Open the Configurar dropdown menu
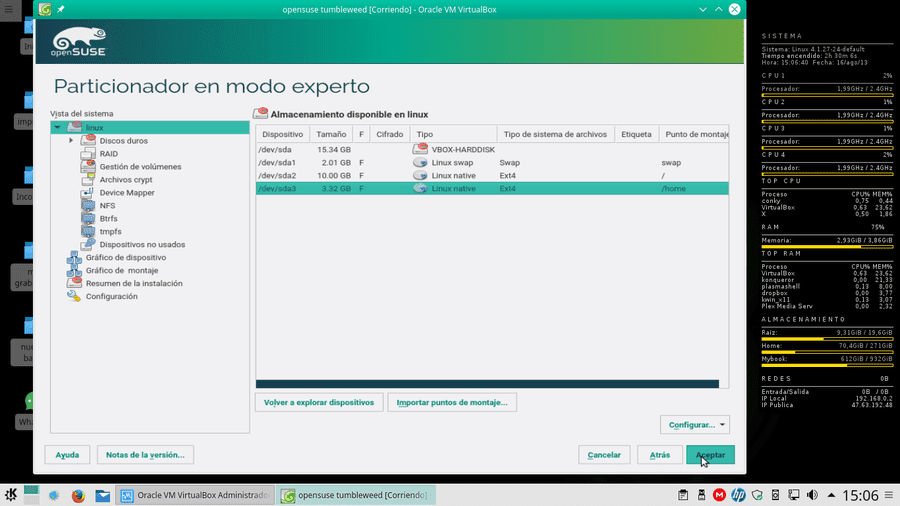 695,425
